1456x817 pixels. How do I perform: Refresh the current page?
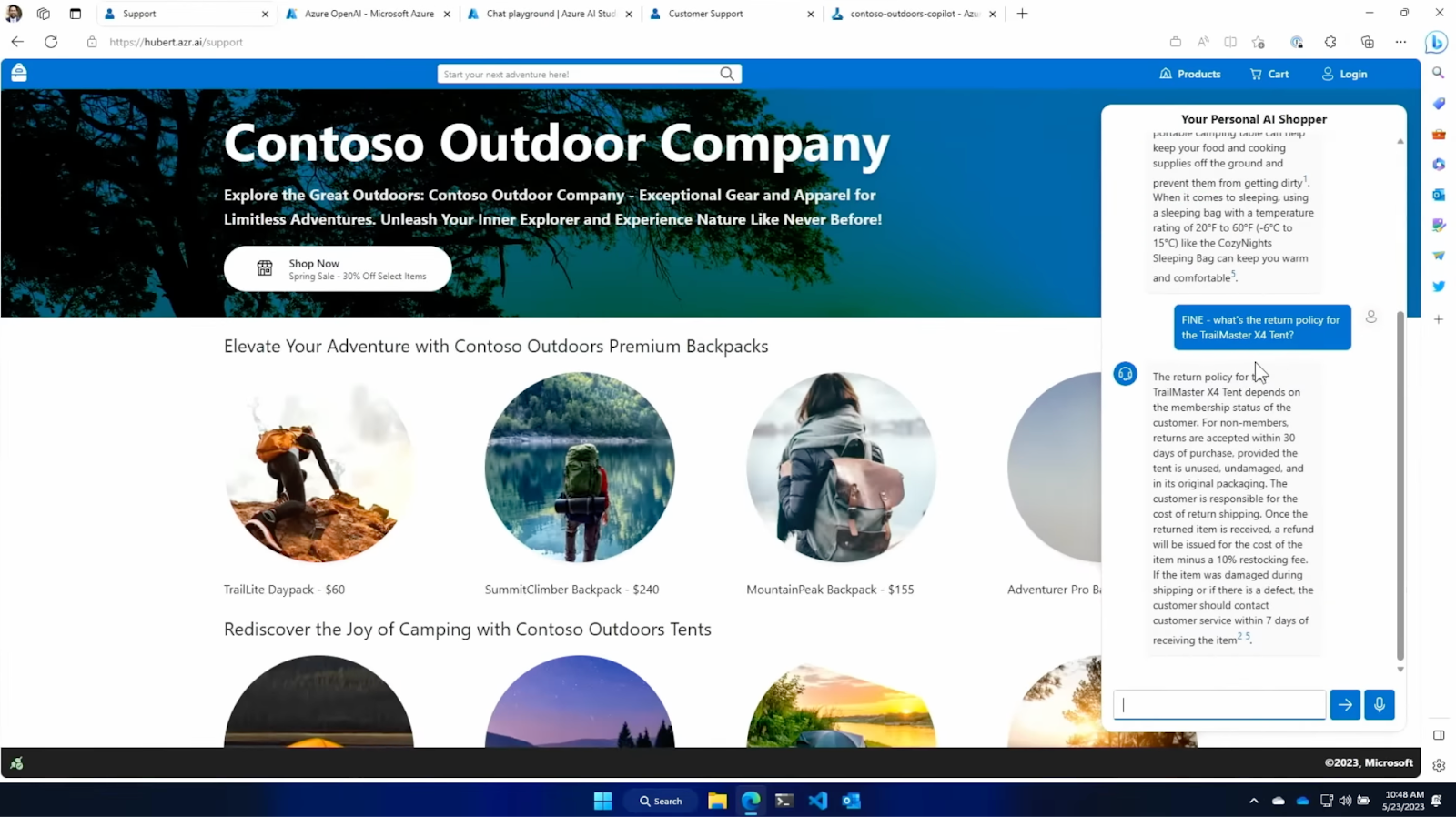tap(51, 42)
